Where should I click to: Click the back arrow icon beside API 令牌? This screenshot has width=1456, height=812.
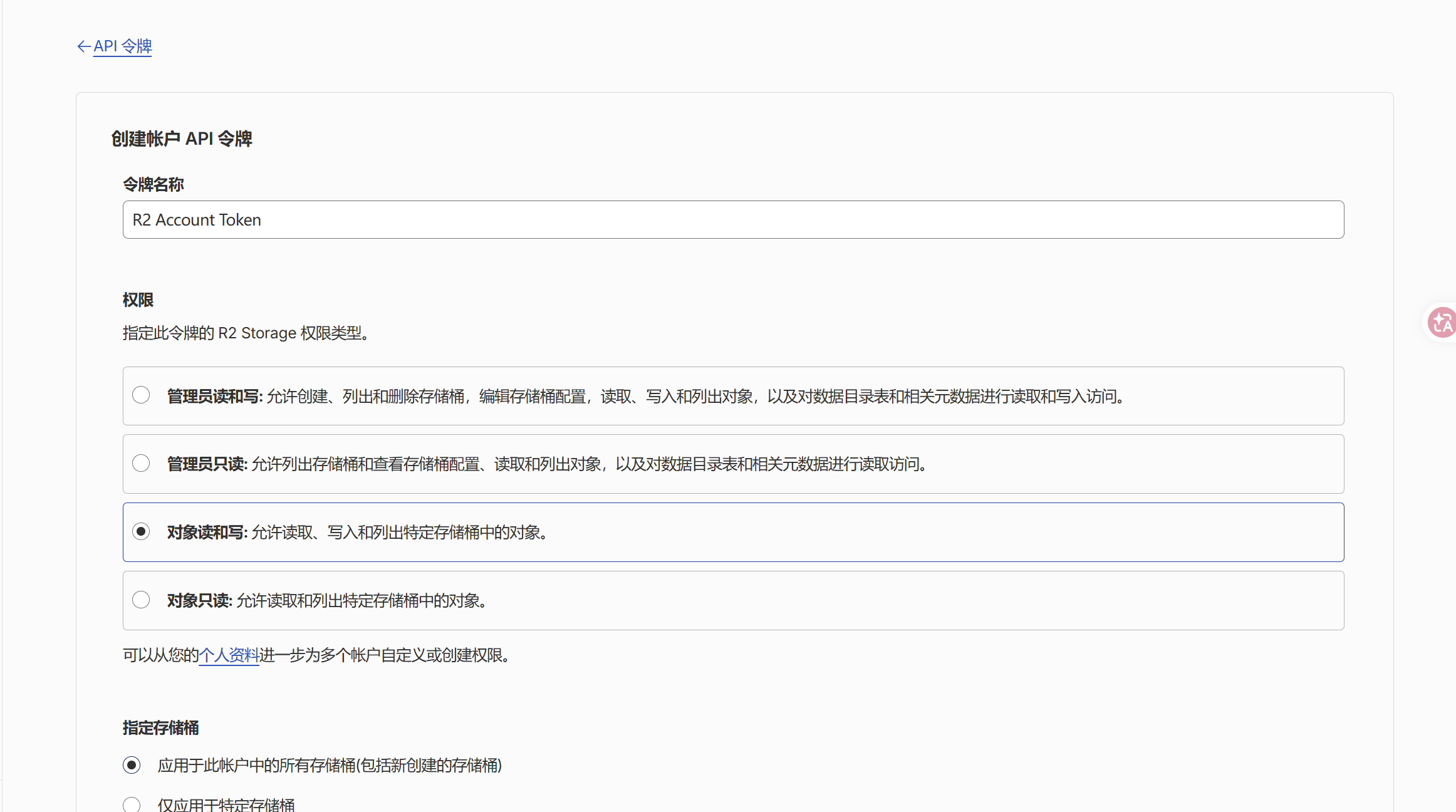point(84,46)
